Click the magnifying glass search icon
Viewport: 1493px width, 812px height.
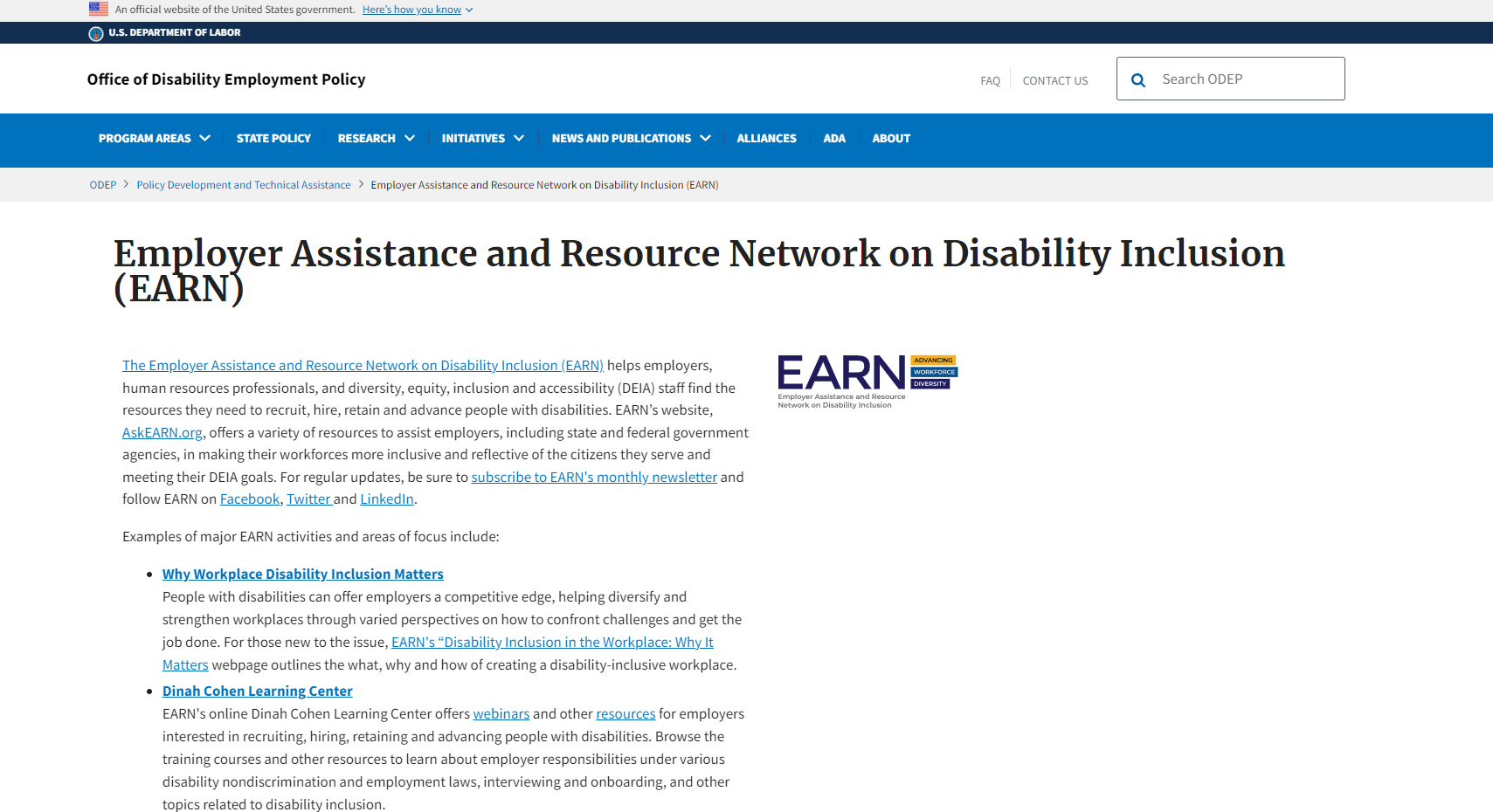[x=1138, y=79]
